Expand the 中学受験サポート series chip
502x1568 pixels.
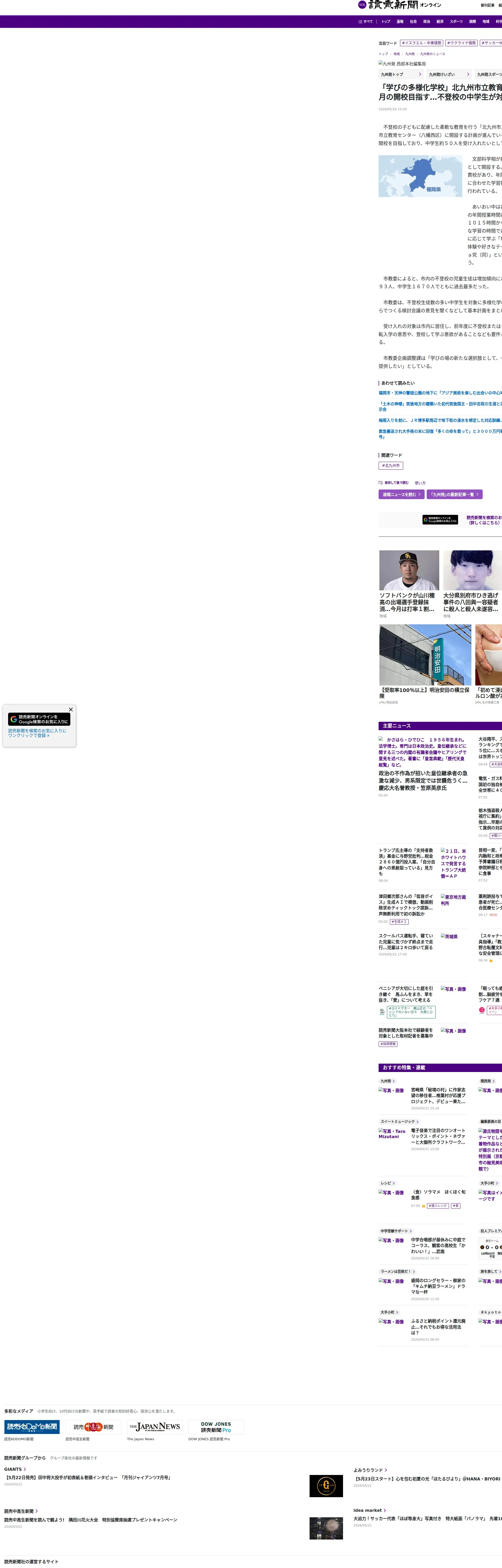[x=396, y=1231]
